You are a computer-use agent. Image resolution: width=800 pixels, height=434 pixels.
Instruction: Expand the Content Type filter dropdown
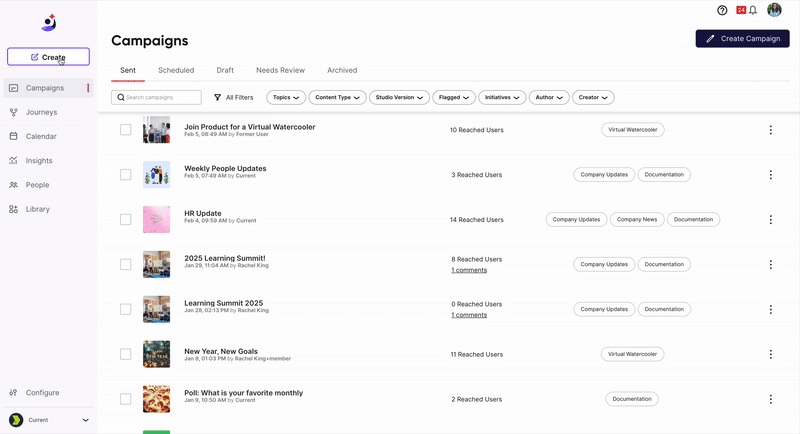coord(337,97)
